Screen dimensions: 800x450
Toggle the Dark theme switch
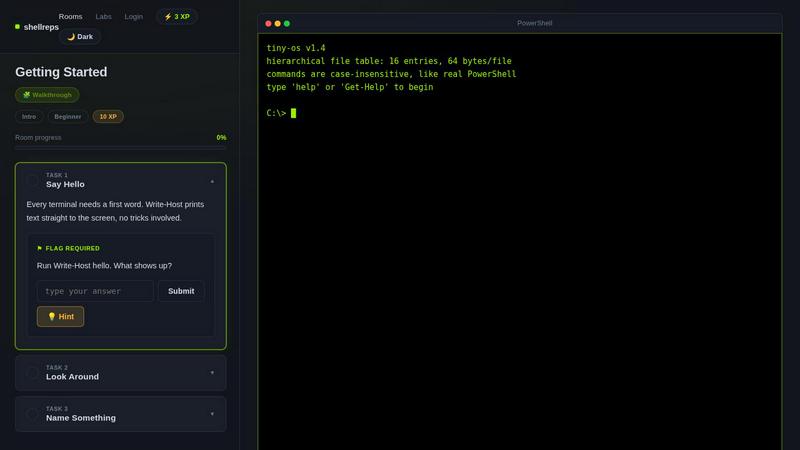80,37
